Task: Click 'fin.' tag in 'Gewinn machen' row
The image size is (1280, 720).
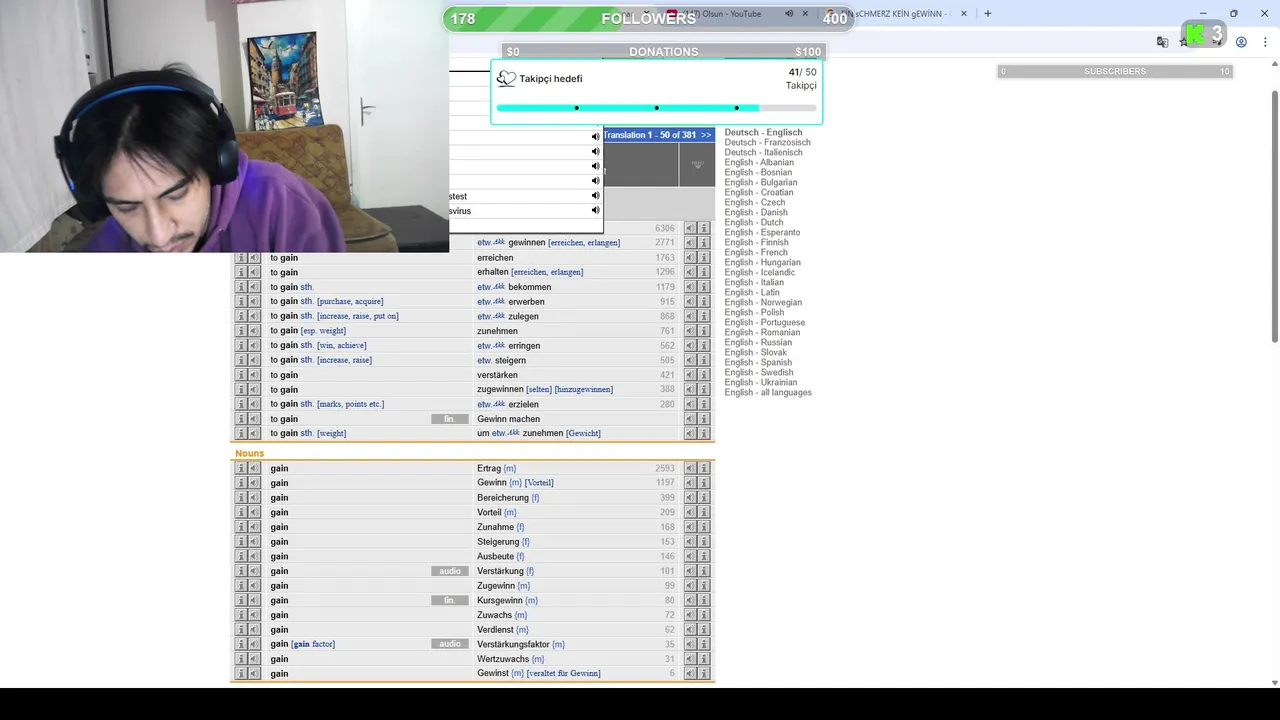Action: click(450, 419)
